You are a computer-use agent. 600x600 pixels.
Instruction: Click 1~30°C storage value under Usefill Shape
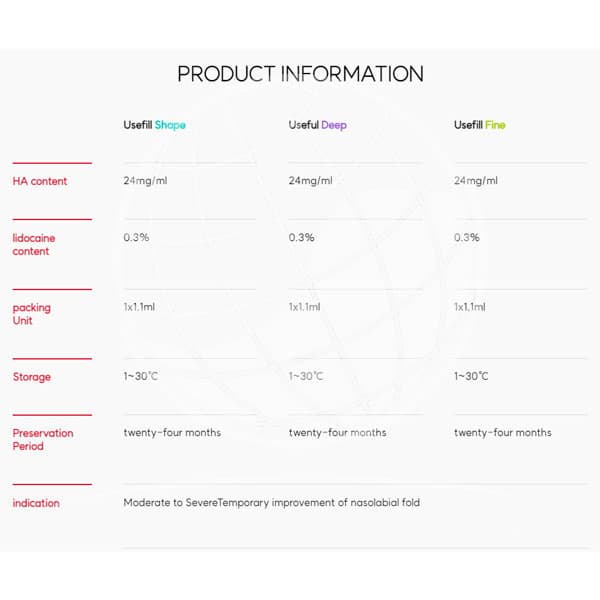tap(140, 376)
